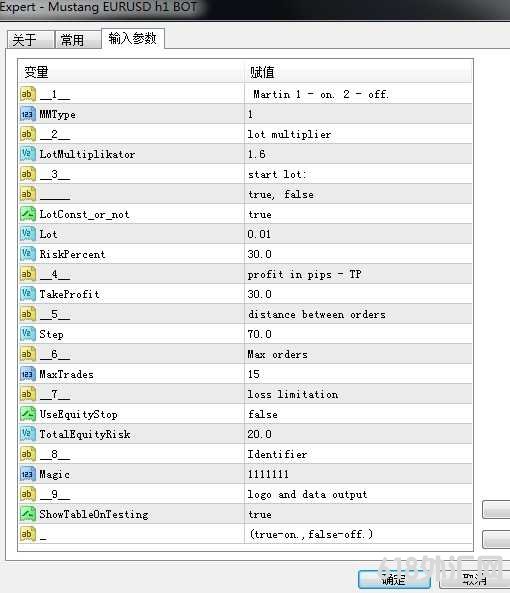510x593 pixels.
Task: Select the ShowTableOnTesting true value cell
Action: [358, 514]
